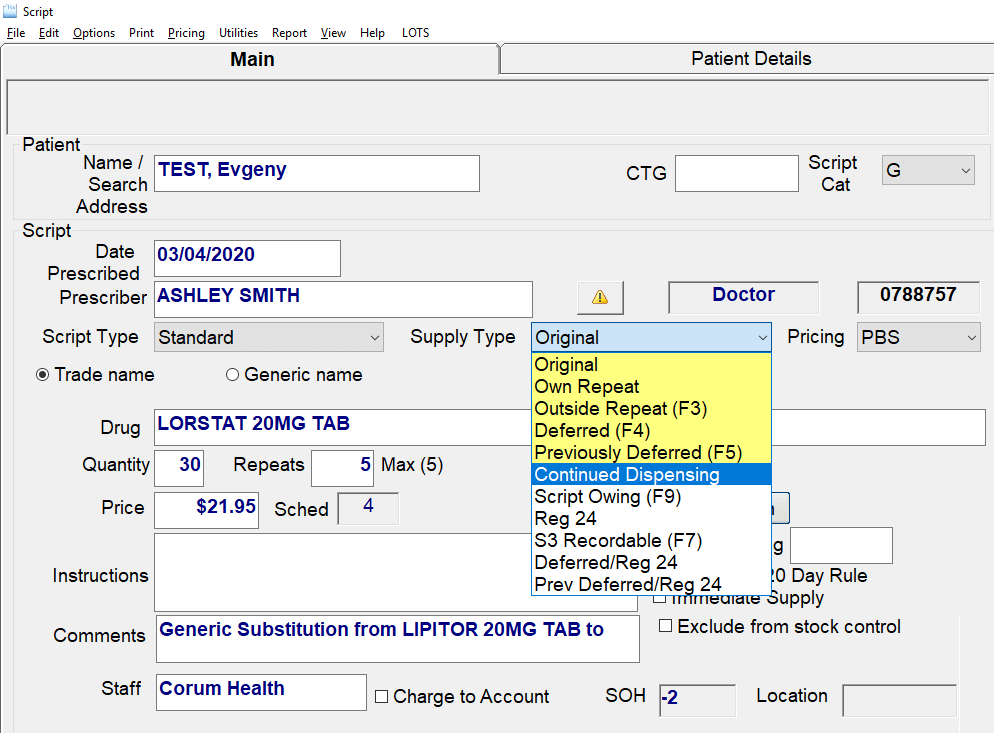Click into the Drug name field
The image size is (994, 733).
(x=340, y=427)
